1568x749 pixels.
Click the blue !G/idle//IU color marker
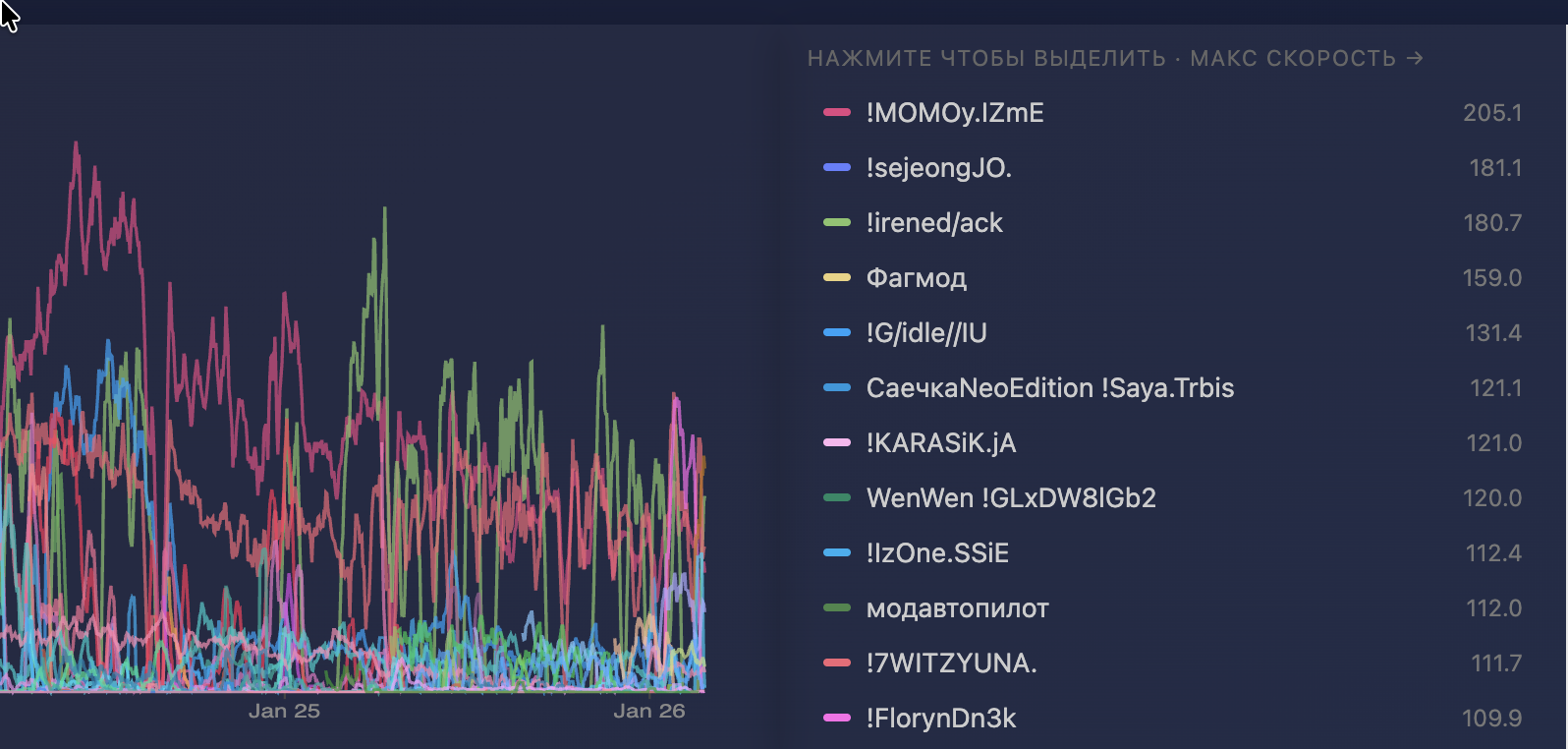[x=837, y=333]
